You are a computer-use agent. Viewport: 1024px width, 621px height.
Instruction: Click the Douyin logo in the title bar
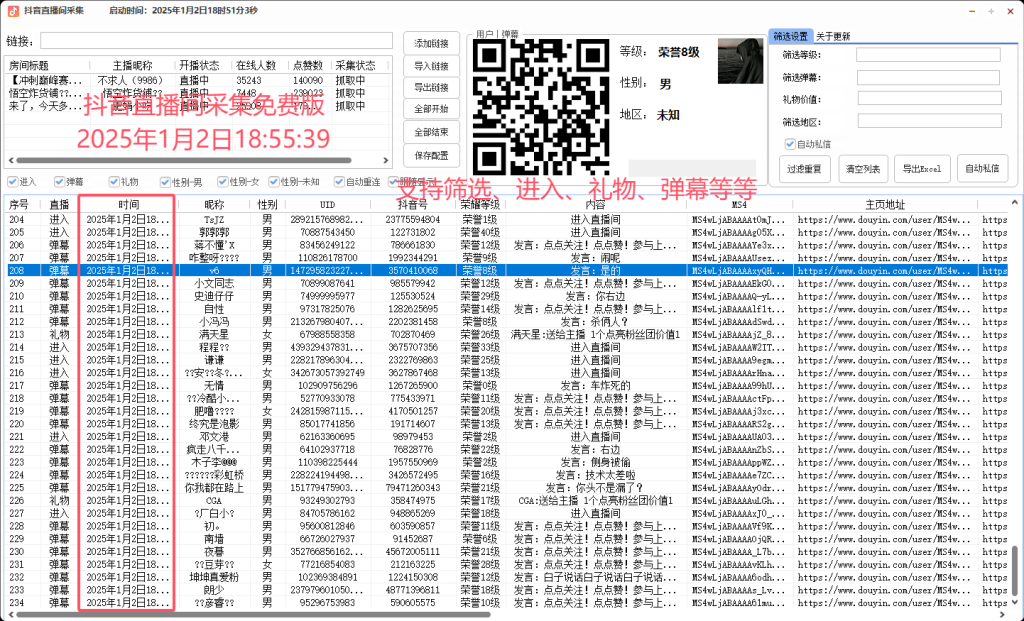pyautogui.click(x=12, y=9)
